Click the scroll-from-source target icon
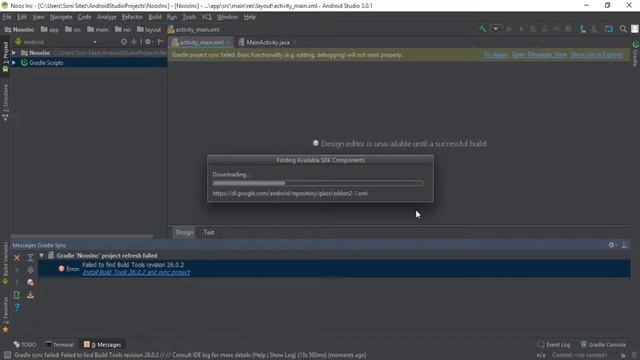 124,42
